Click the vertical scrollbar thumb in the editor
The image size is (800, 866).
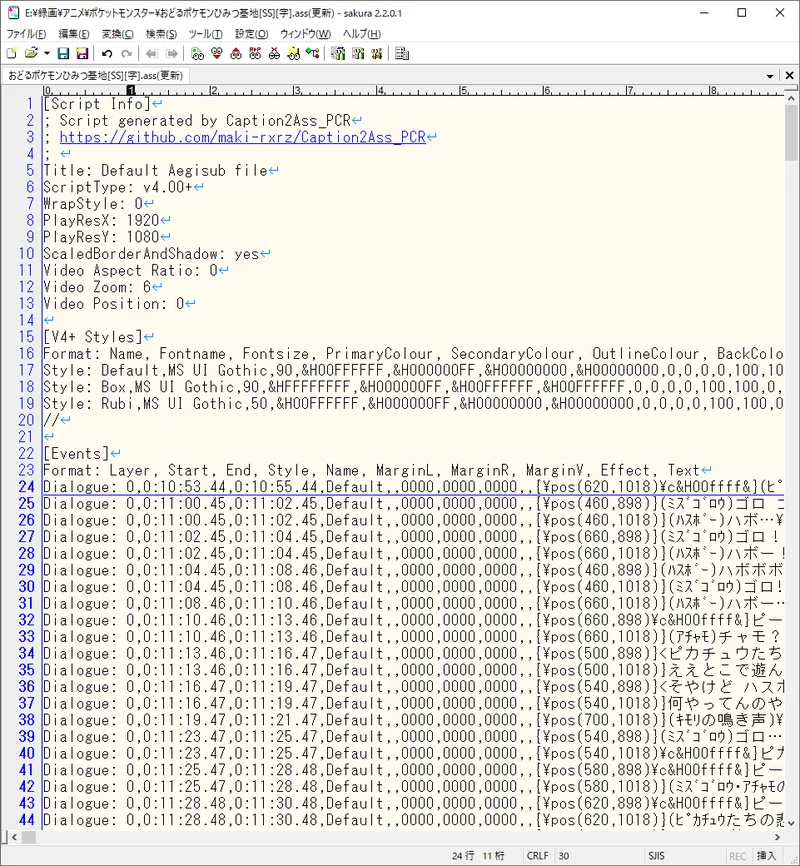click(791, 135)
